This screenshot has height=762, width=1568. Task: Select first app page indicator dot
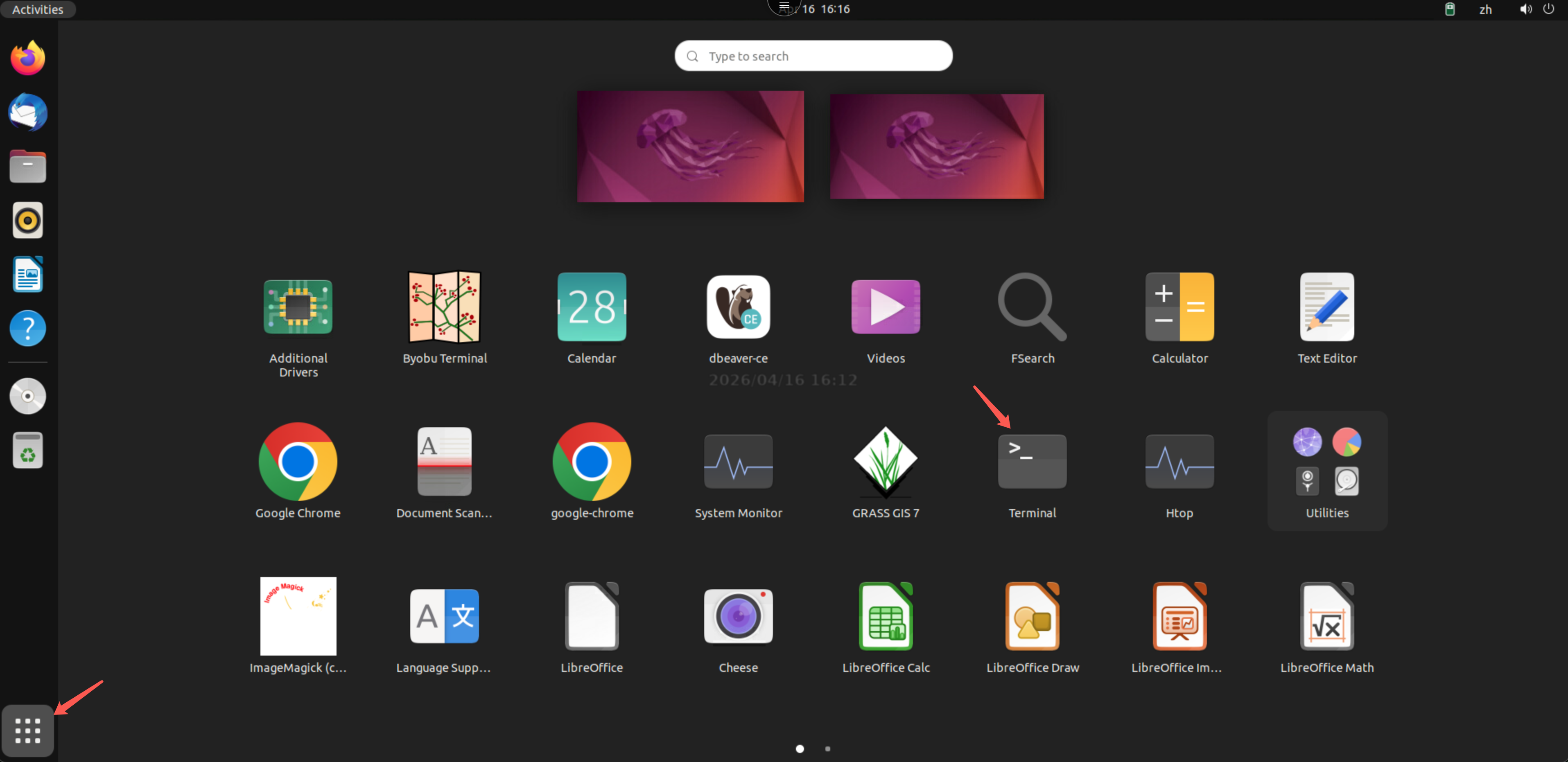pos(800,748)
